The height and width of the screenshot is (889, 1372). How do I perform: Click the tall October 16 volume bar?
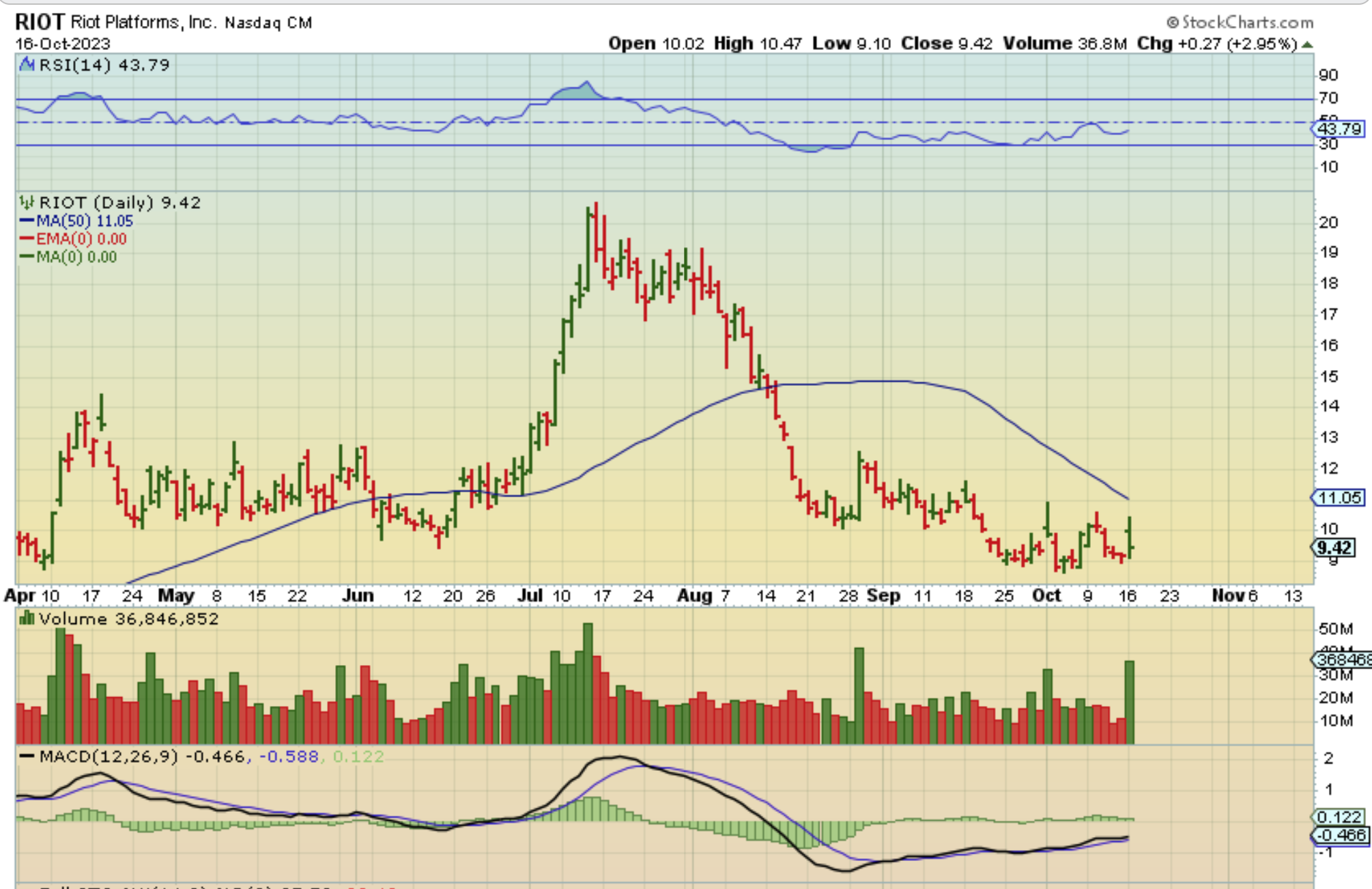point(1130,701)
